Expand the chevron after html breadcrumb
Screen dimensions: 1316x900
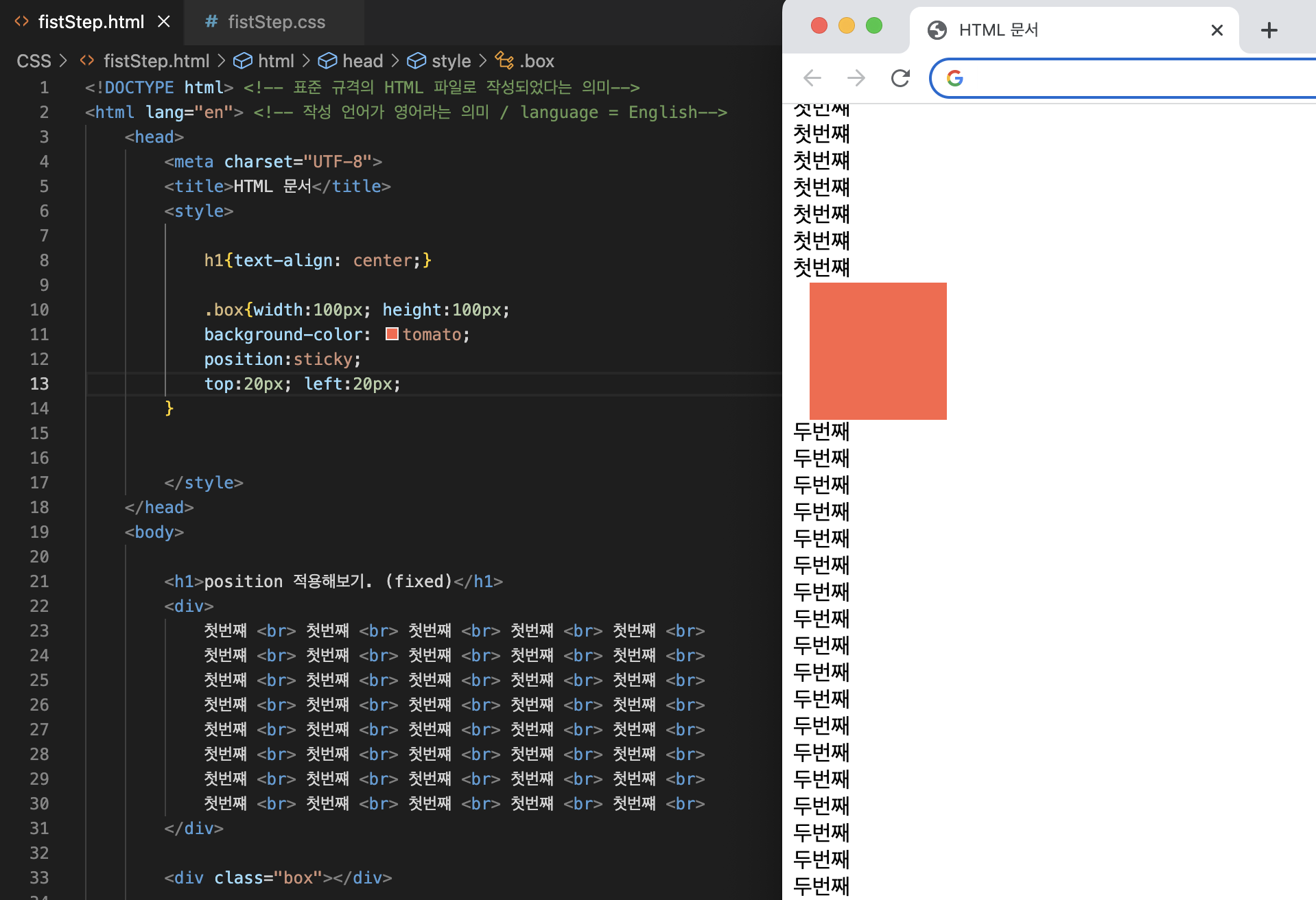point(306,61)
